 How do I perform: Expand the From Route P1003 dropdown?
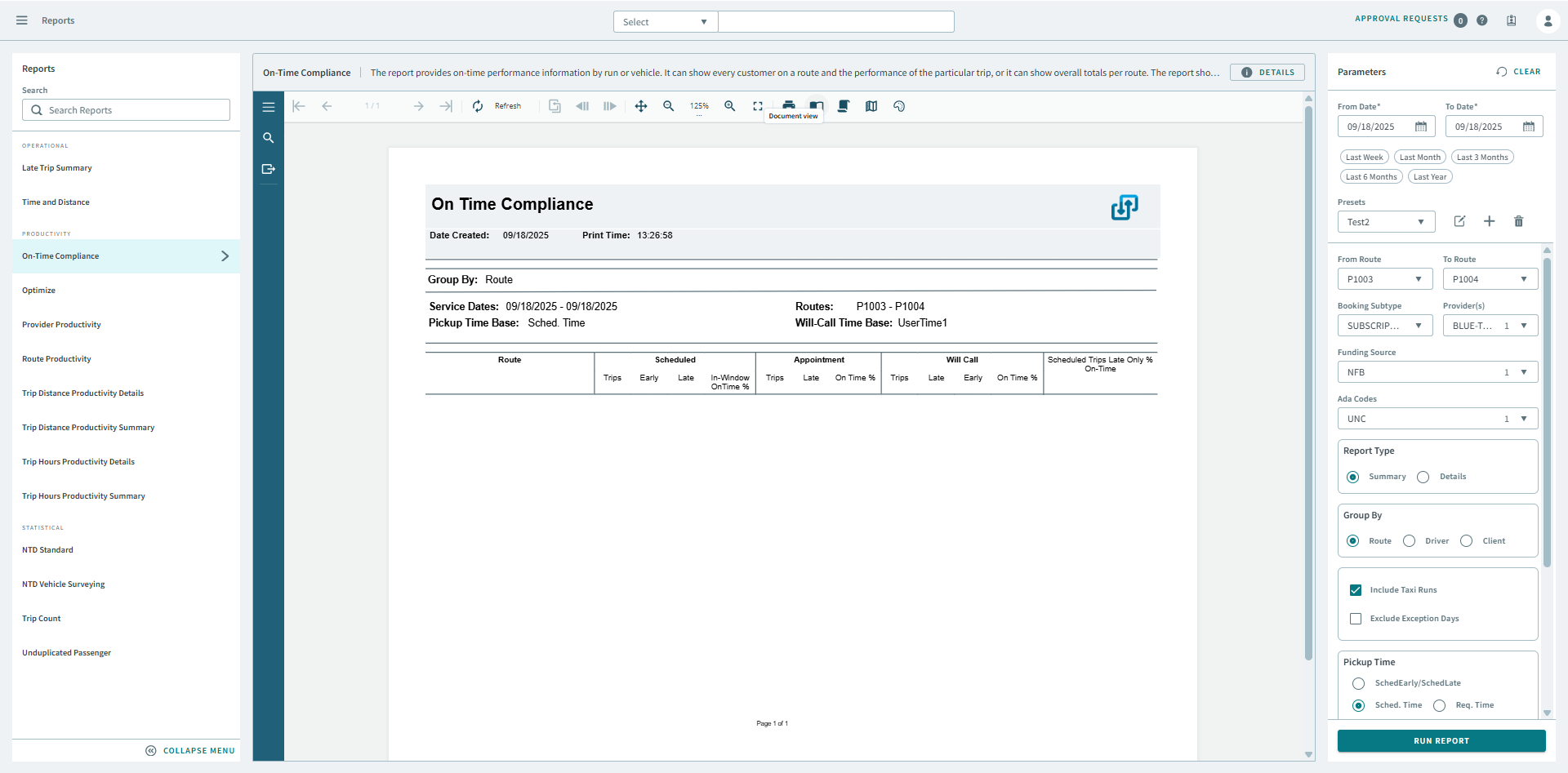coord(1384,278)
